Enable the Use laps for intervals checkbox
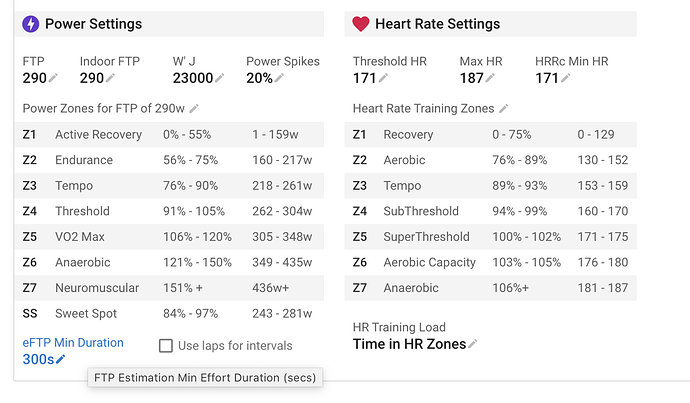The width and height of the screenshot is (690, 403). [166, 346]
